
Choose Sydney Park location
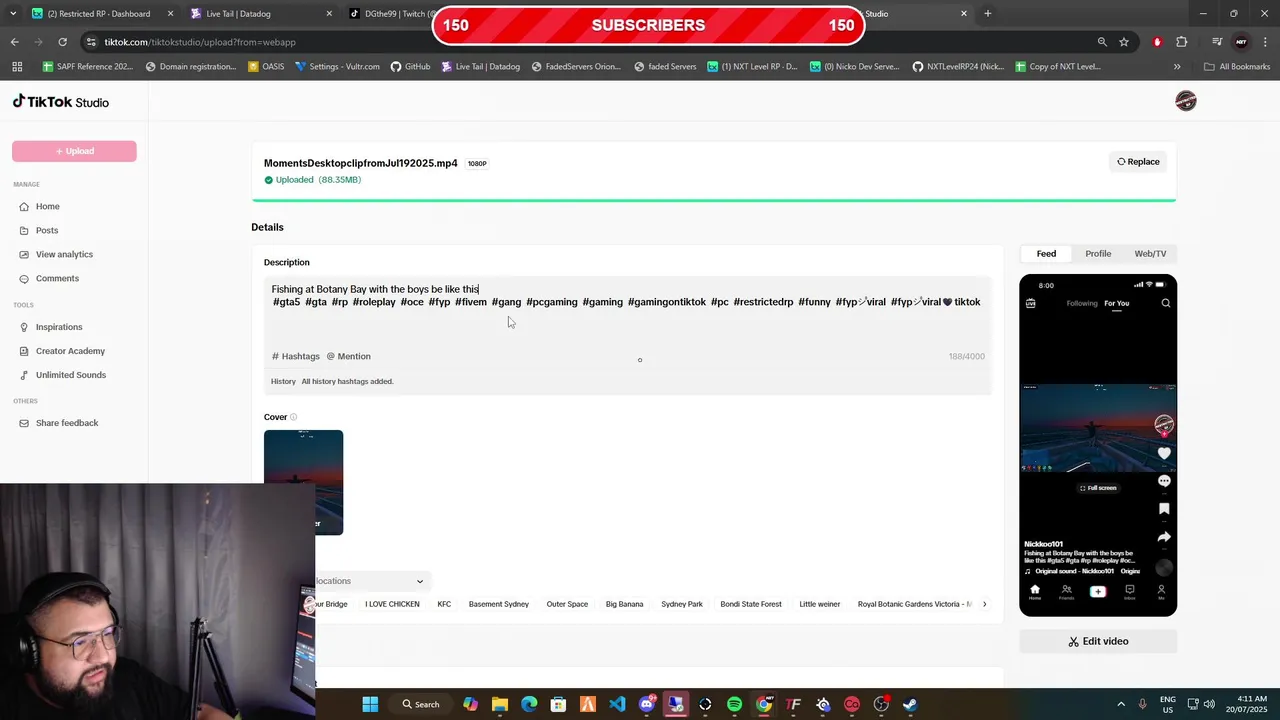click(x=682, y=604)
